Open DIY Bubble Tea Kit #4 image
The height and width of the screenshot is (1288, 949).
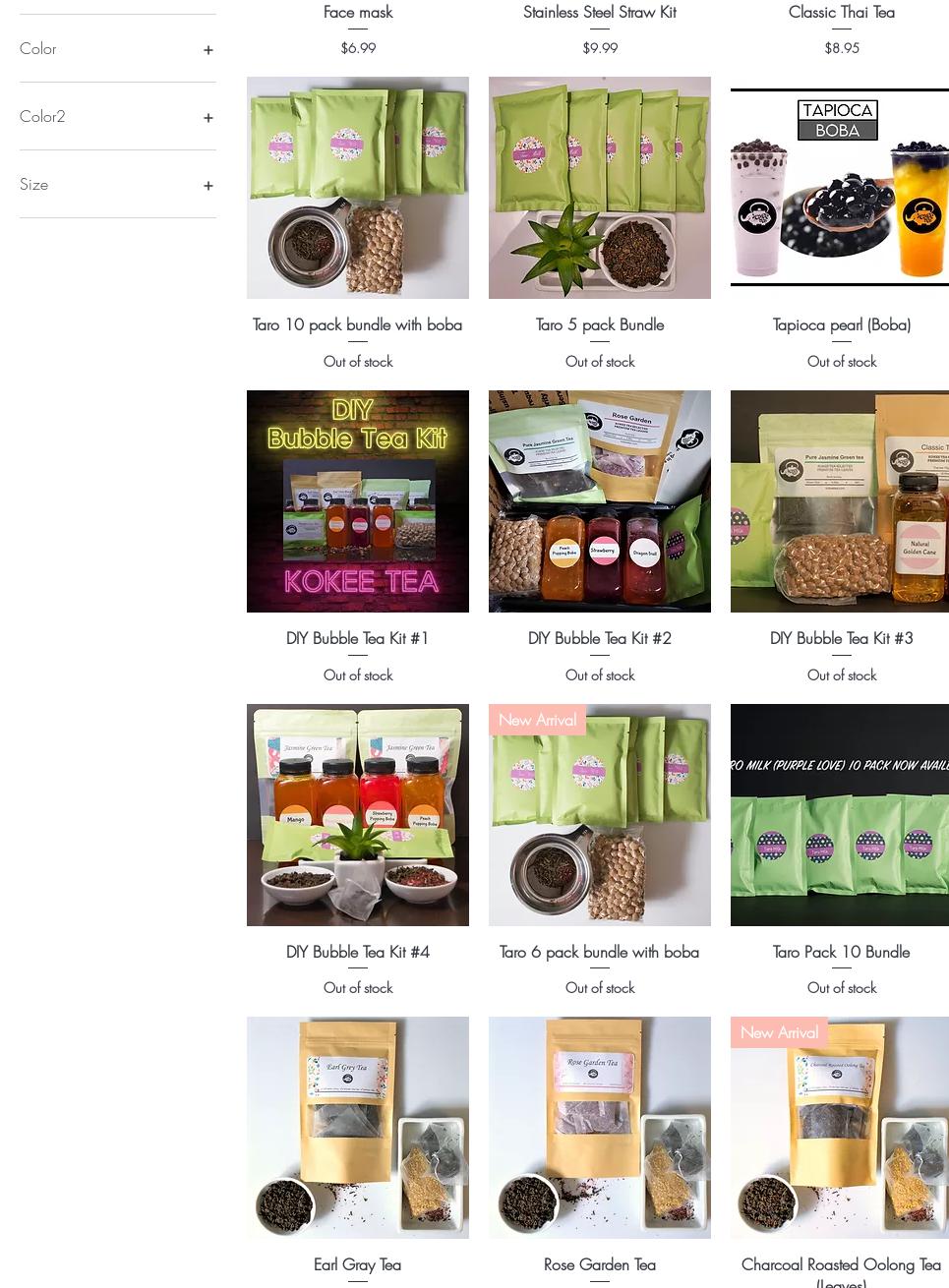coord(358,815)
